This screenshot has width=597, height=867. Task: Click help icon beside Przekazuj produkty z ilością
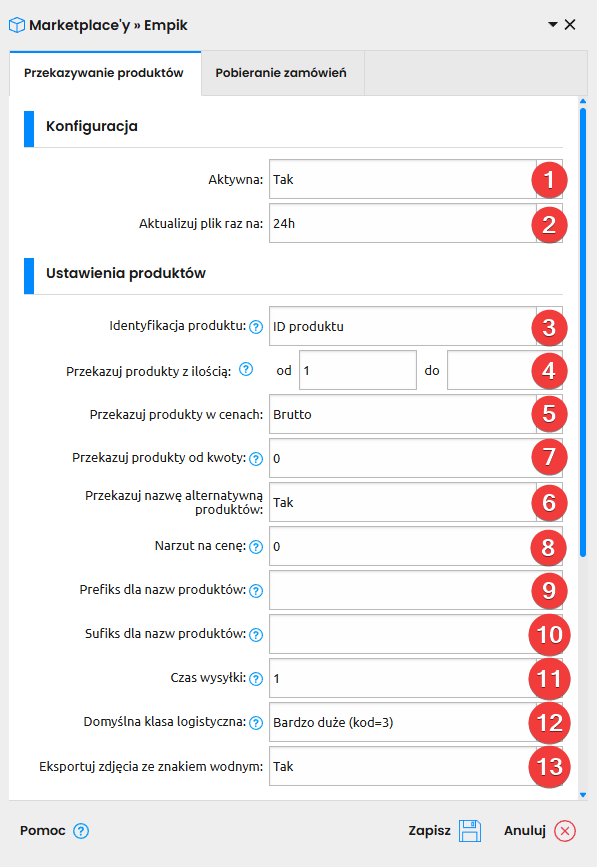[x=246, y=369]
